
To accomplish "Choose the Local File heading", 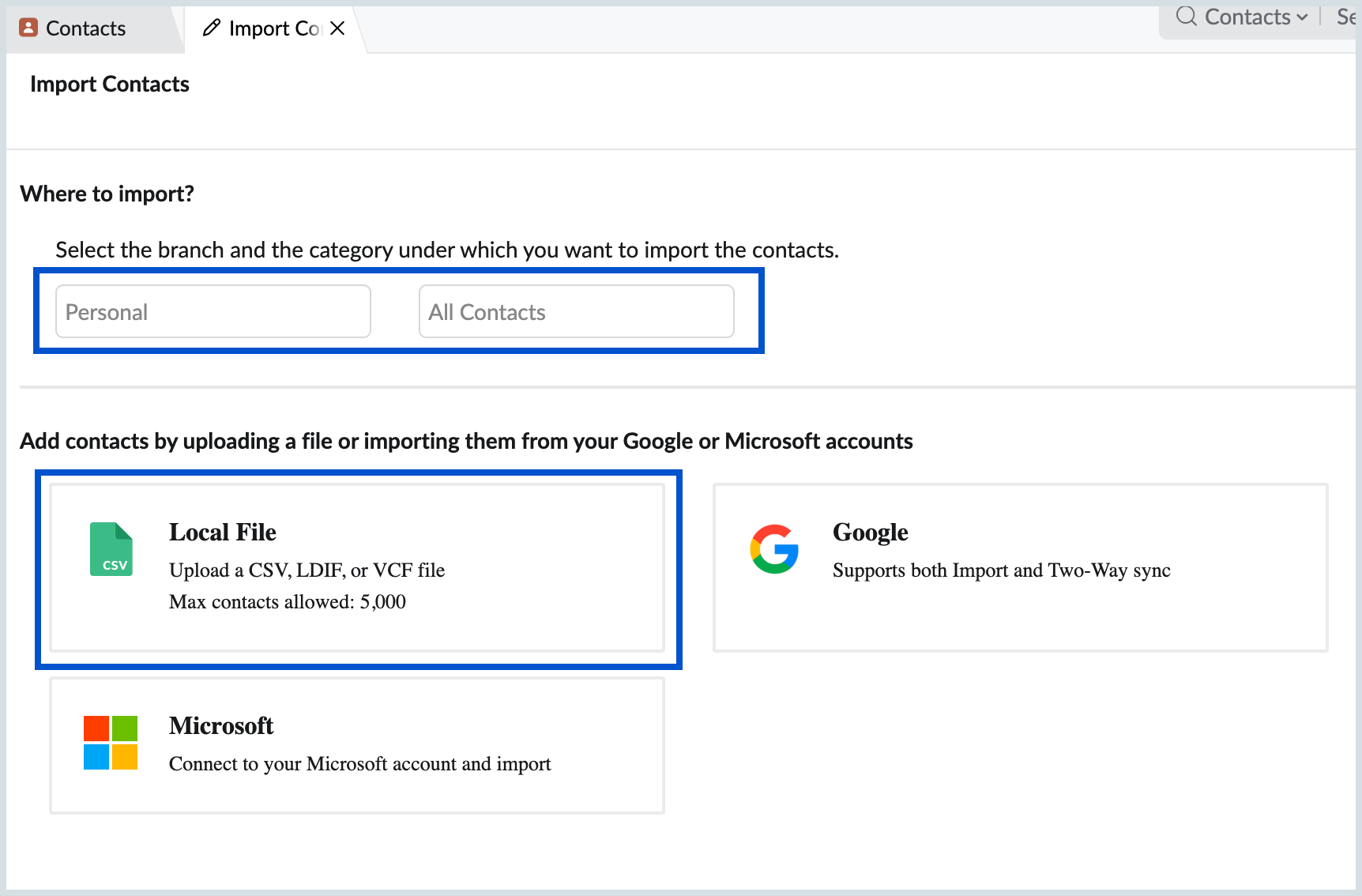I will point(223,533).
